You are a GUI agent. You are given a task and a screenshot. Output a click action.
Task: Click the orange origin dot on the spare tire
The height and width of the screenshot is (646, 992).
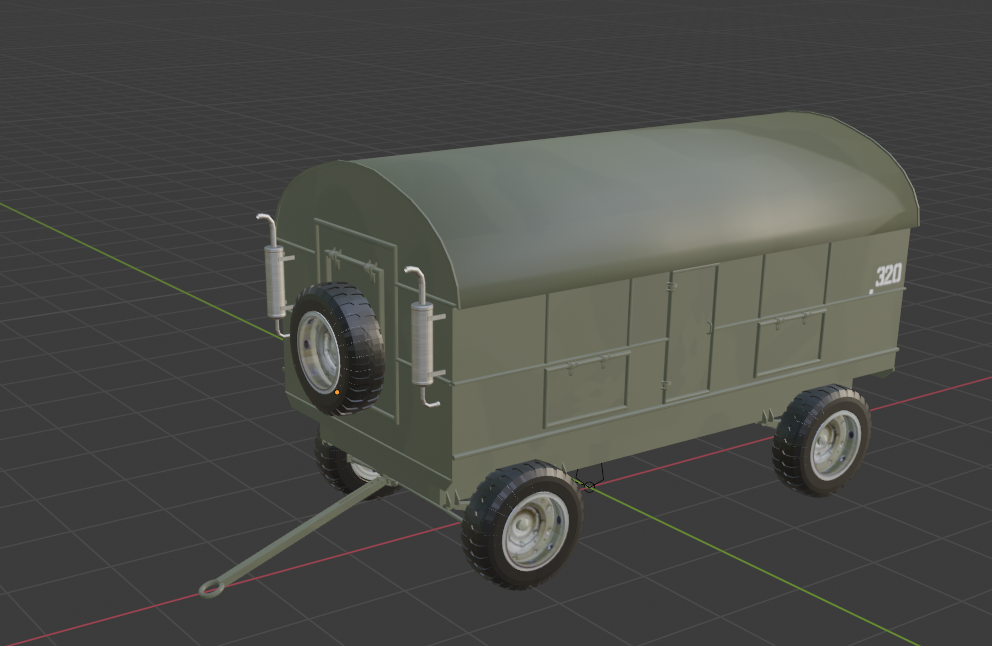click(337, 392)
